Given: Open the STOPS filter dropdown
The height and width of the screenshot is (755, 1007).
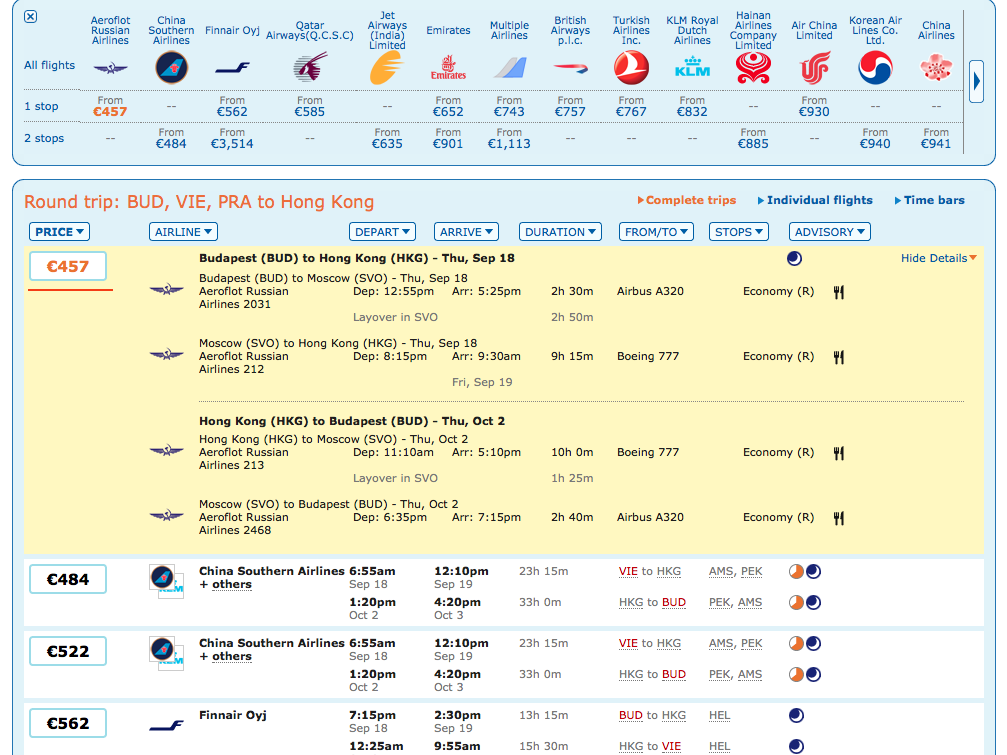Looking at the screenshot, I should (x=739, y=232).
